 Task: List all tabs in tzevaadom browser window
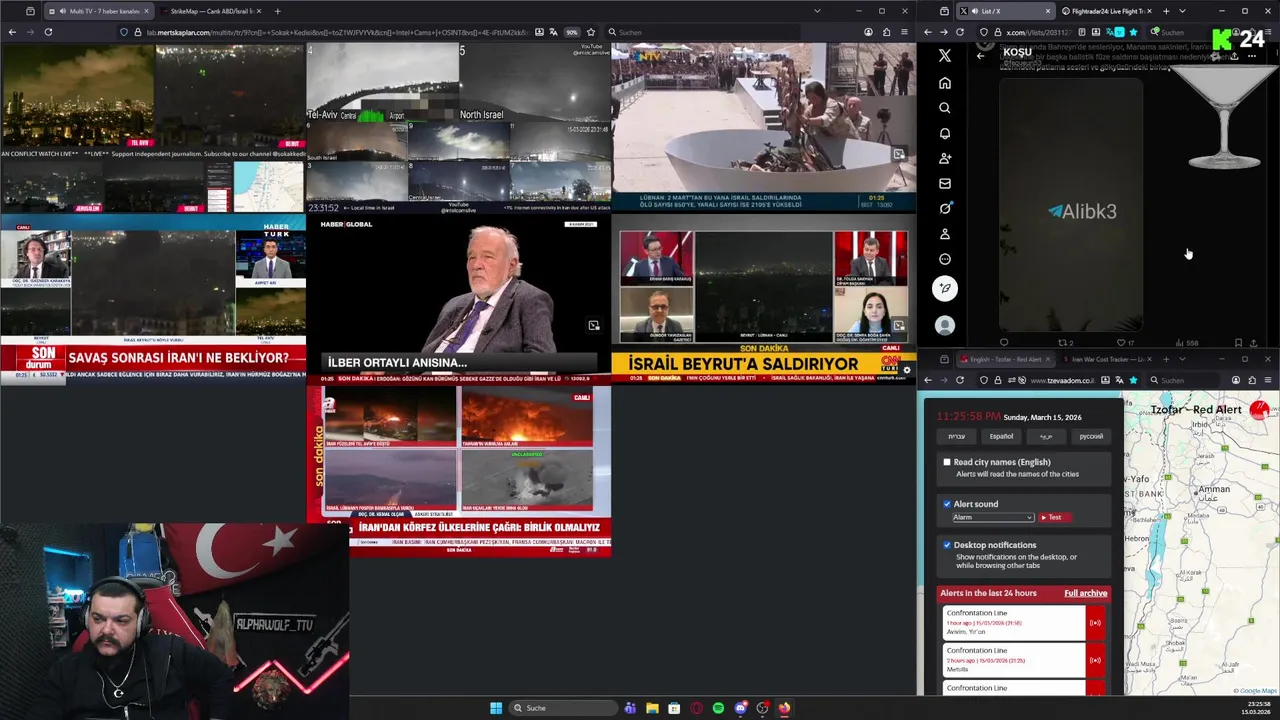point(1182,359)
